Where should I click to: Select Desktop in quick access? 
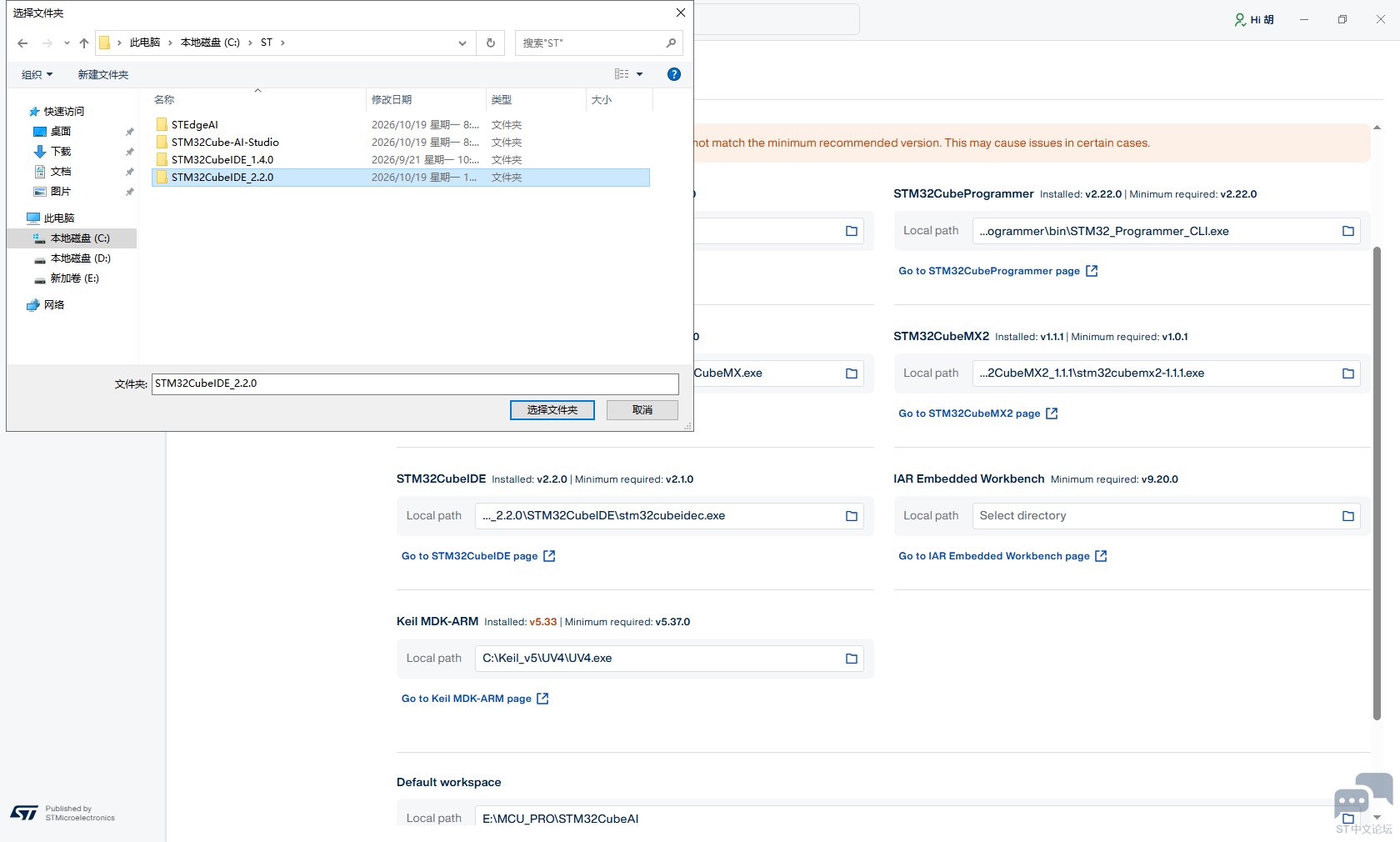pyautogui.click(x=61, y=132)
